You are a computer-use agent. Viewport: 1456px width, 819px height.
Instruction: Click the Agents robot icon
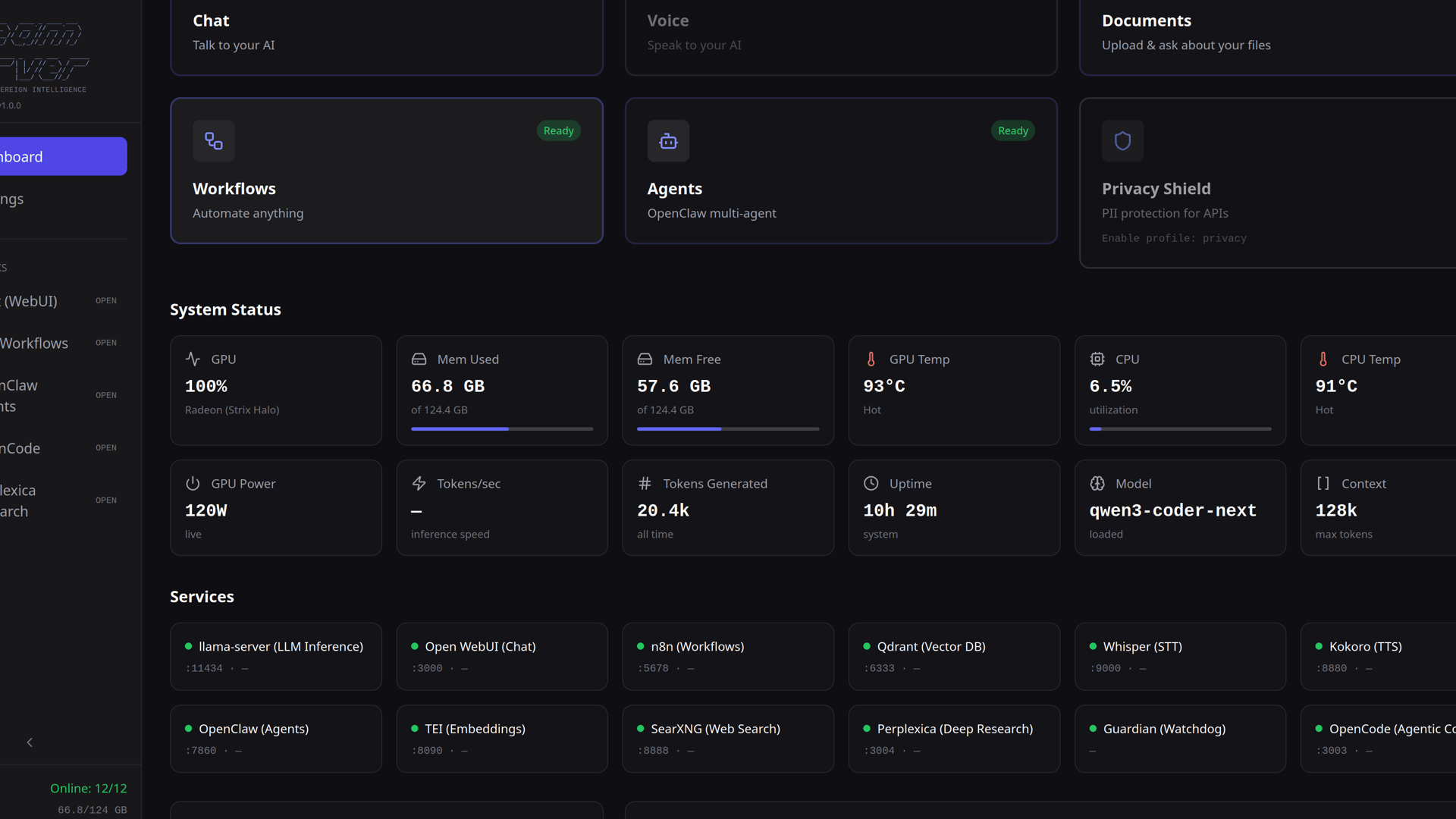[668, 141]
